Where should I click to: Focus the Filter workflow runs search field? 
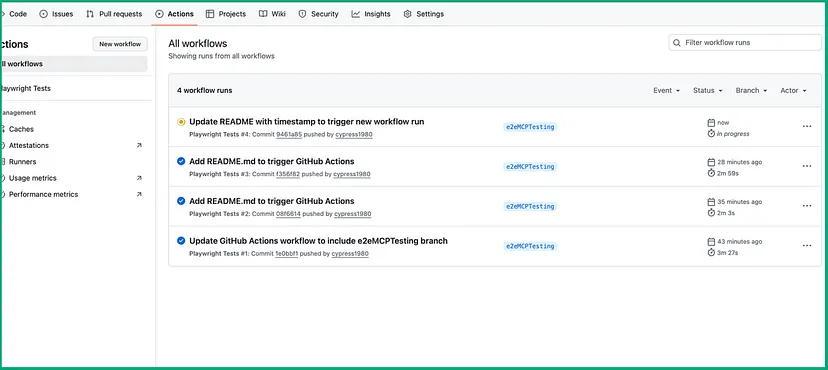coord(745,43)
